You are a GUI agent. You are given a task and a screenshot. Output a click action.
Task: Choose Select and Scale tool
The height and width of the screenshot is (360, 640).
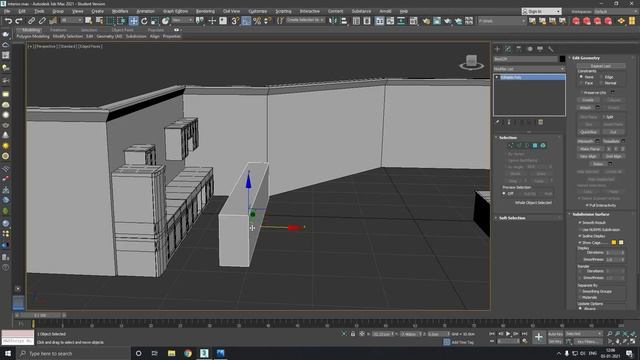(155, 20)
